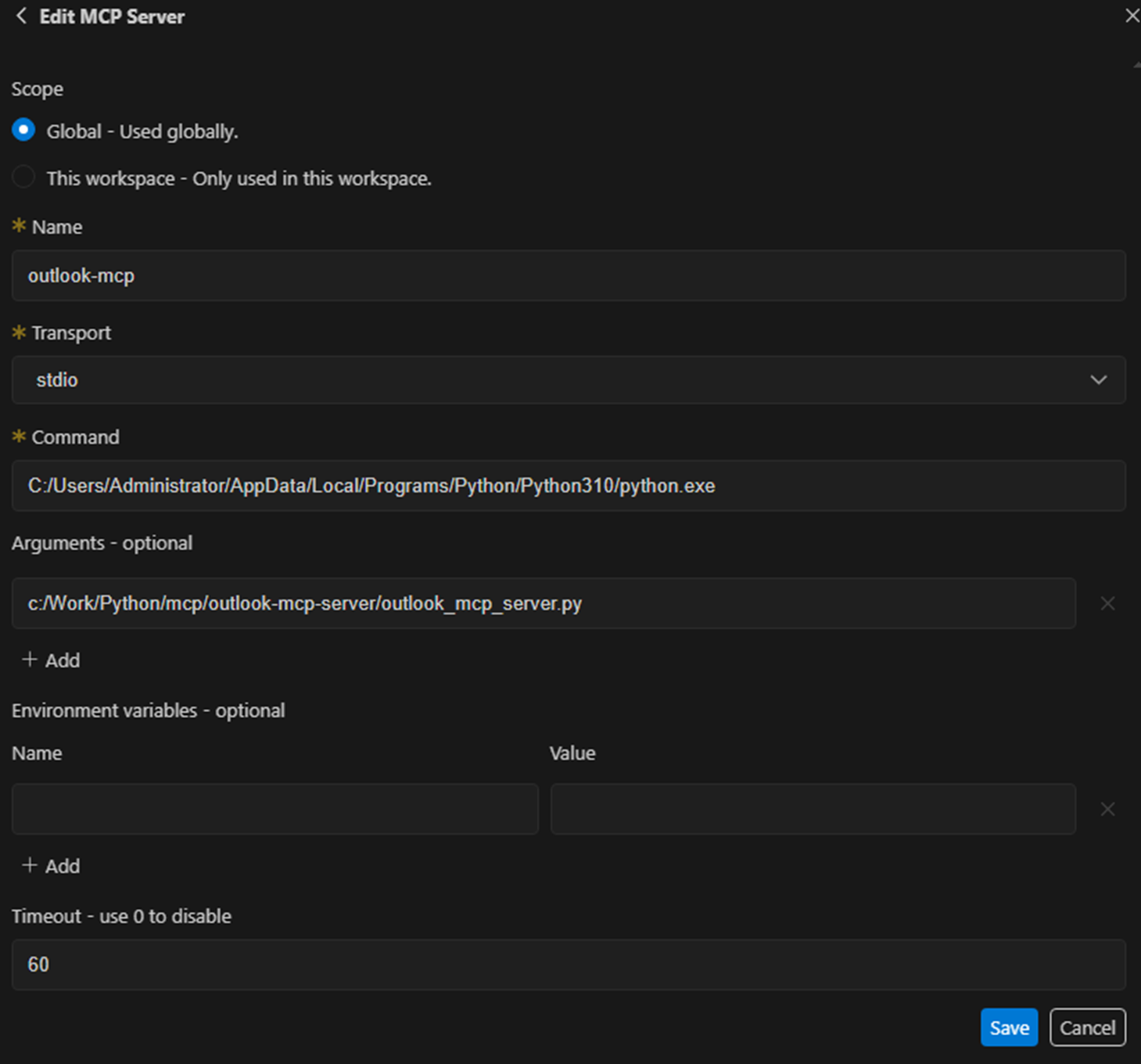Click the environment variable Value input
1141x1064 pixels.
click(813, 809)
